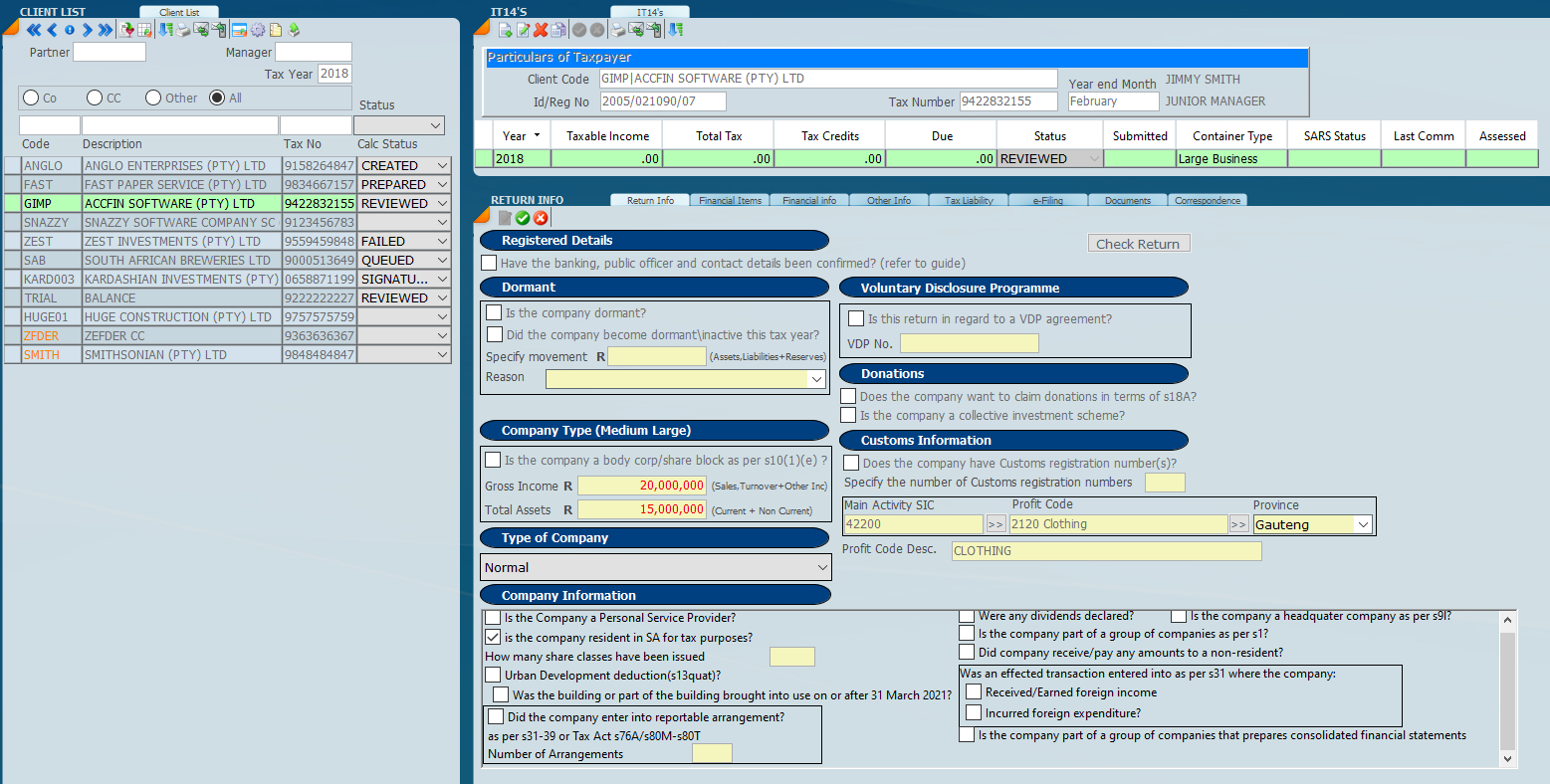Edit the IT14 using the pencil icon
This screenshot has width=1550, height=784.
click(x=523, y=30)
